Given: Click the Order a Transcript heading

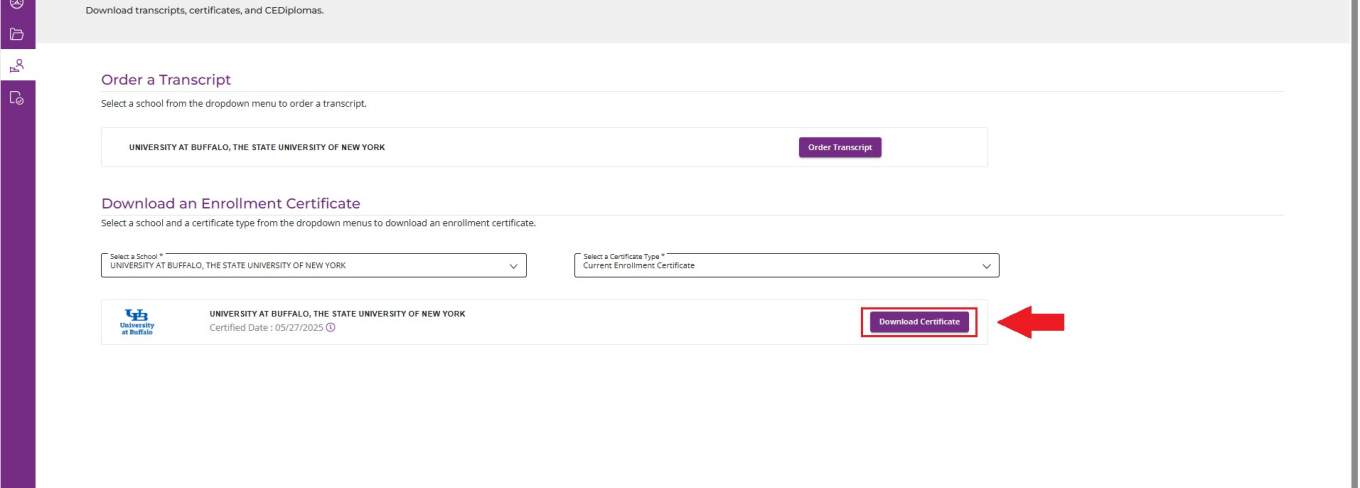Looking at the screenshot, I should [166, 80].
